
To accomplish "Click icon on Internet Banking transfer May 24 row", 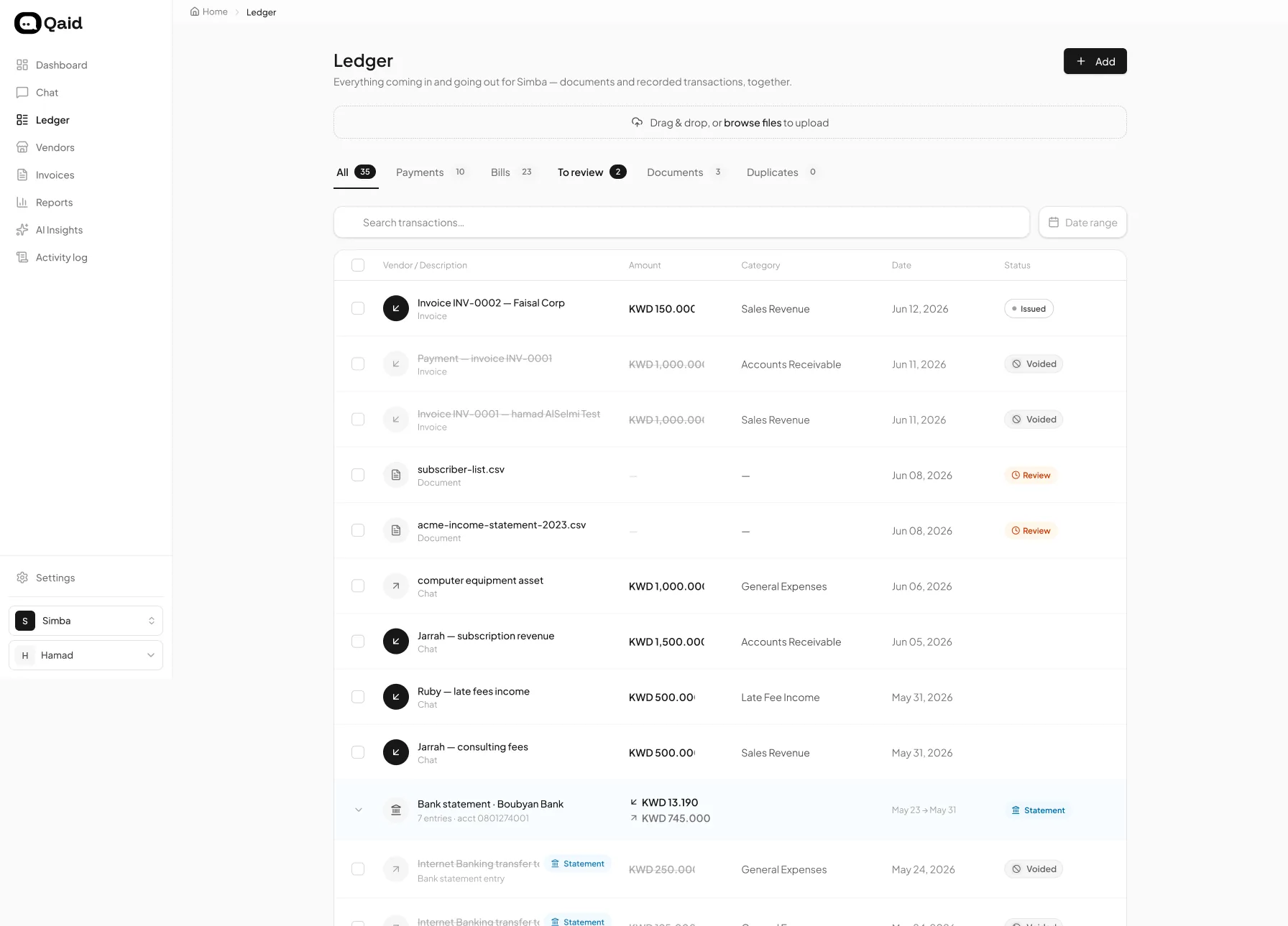I will point(396,869).
